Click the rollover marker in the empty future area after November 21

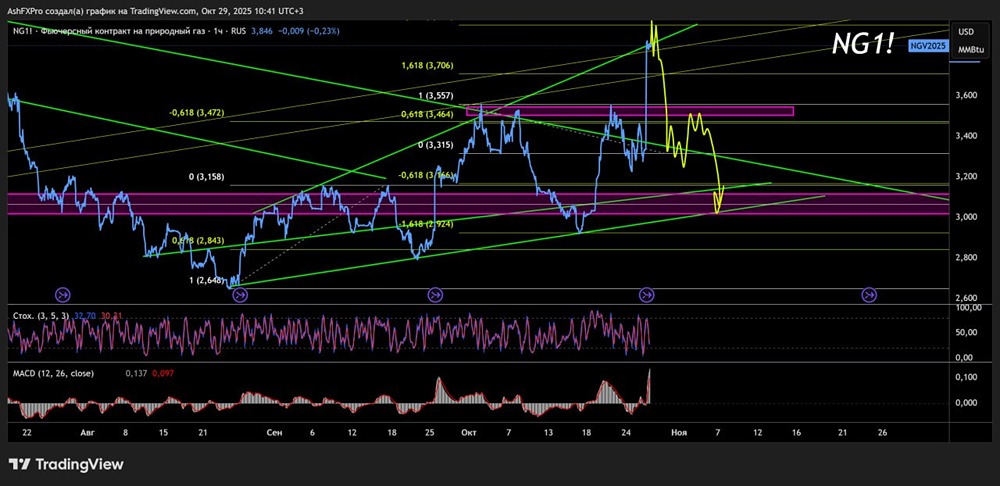coord(869,295)
